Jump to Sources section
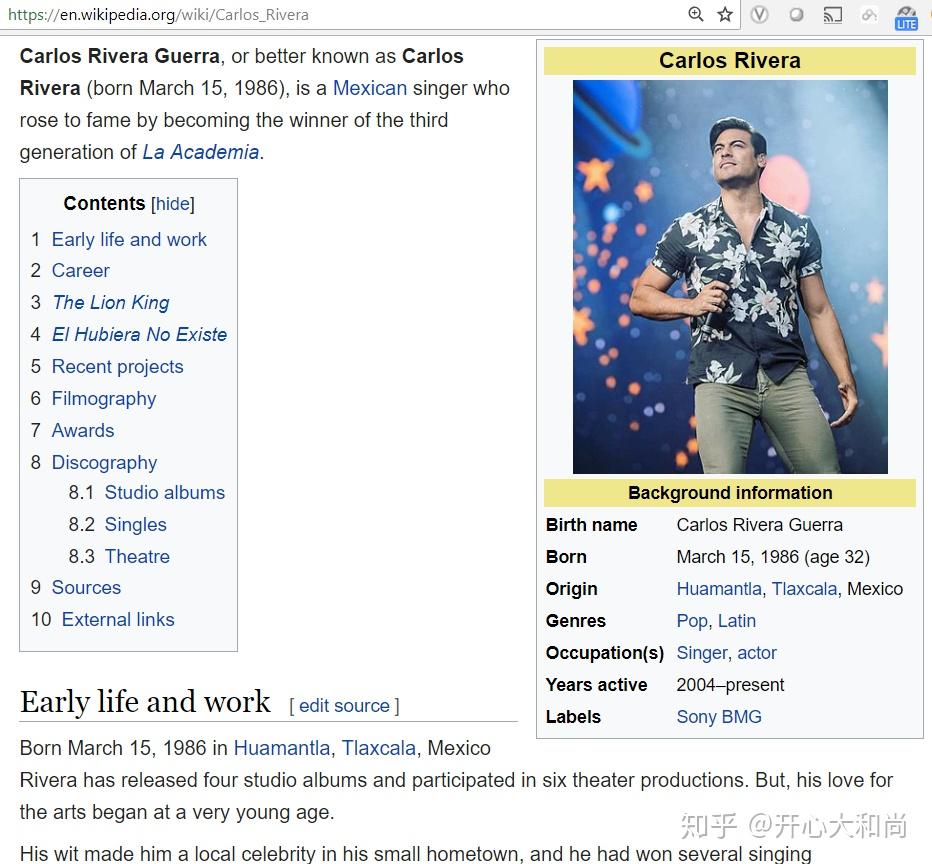932x864 pixels. tap(86, 588)
